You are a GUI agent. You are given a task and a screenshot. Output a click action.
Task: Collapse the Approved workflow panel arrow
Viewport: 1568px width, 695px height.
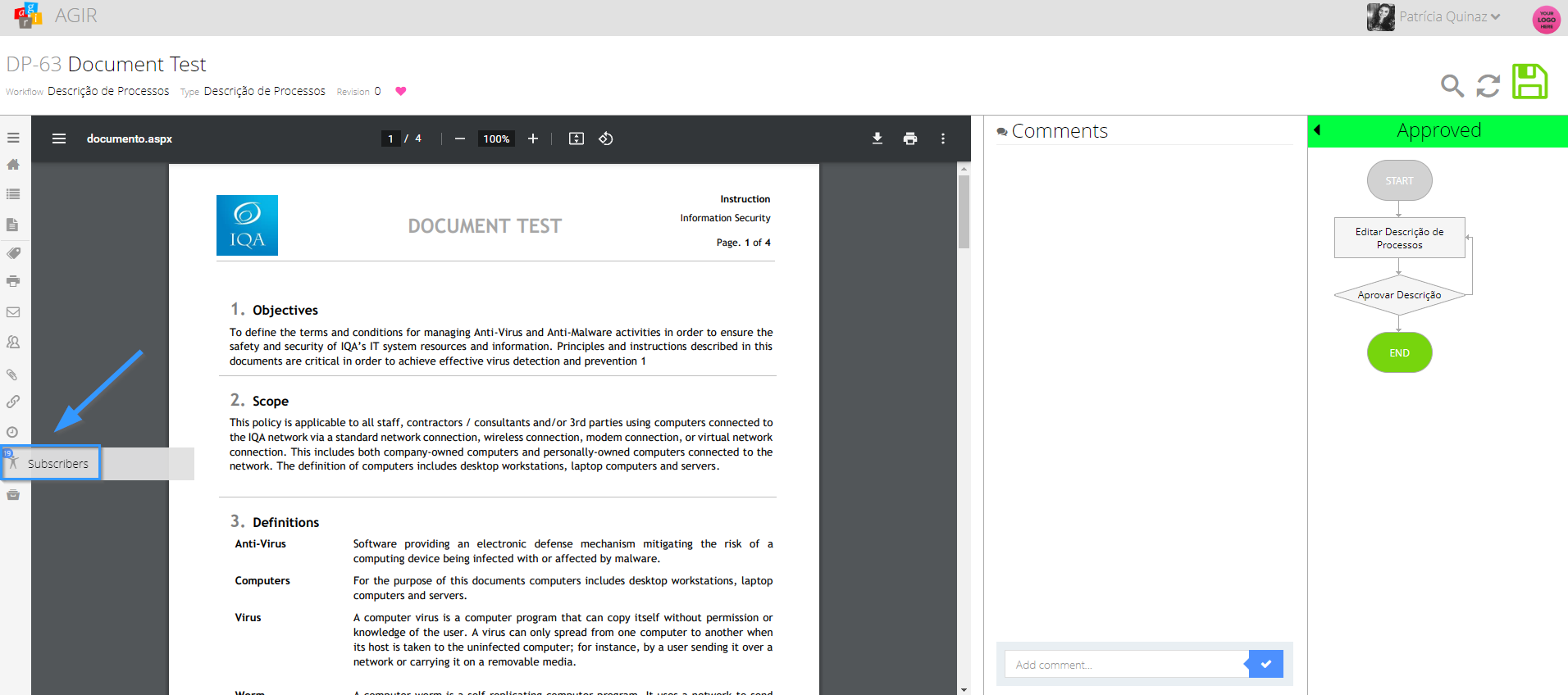(1317, 129)
